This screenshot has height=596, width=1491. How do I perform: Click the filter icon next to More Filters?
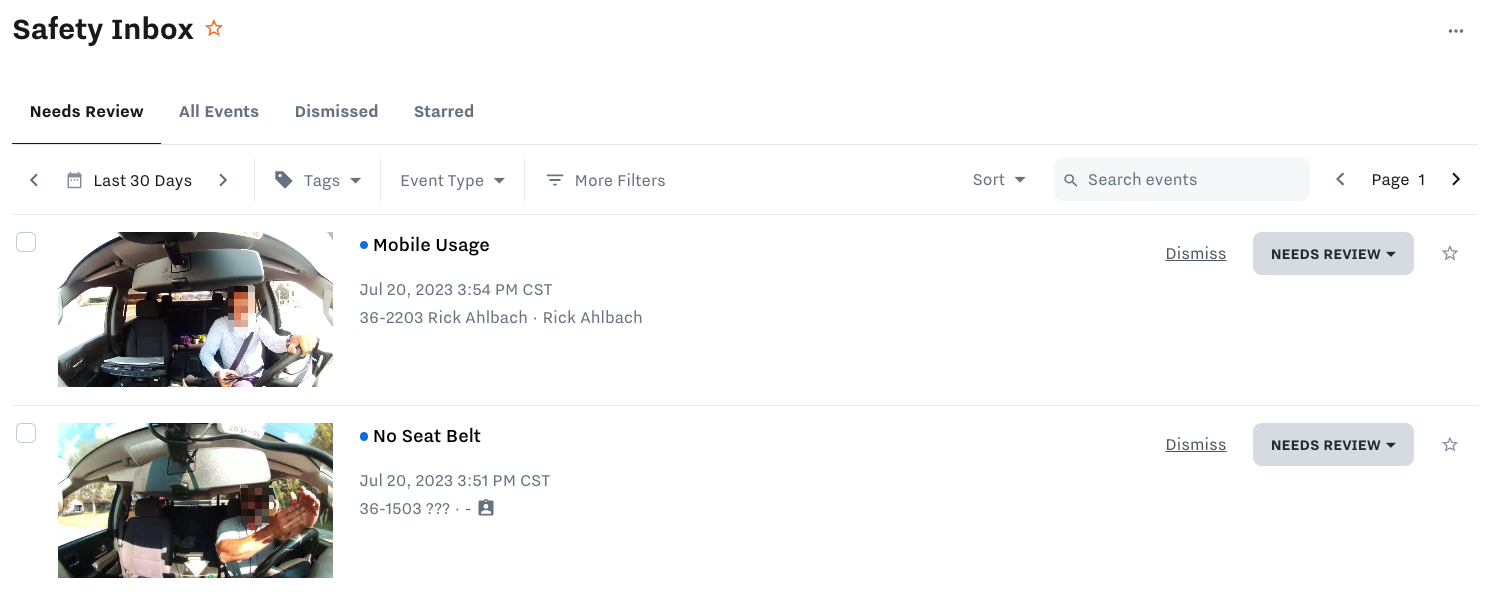pos(554,180)
